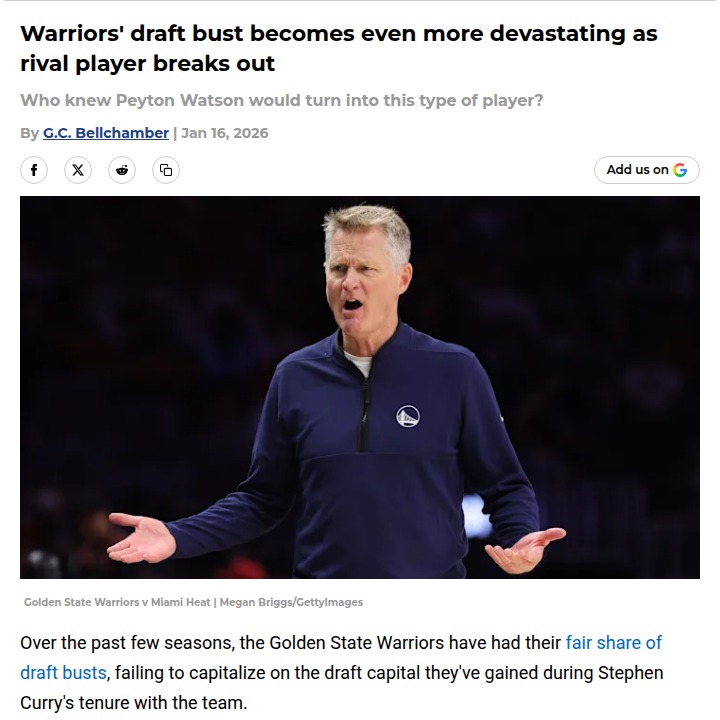Open G.C. Bellchamber's author page
This screenshot has width=720, height=720.
106,133
